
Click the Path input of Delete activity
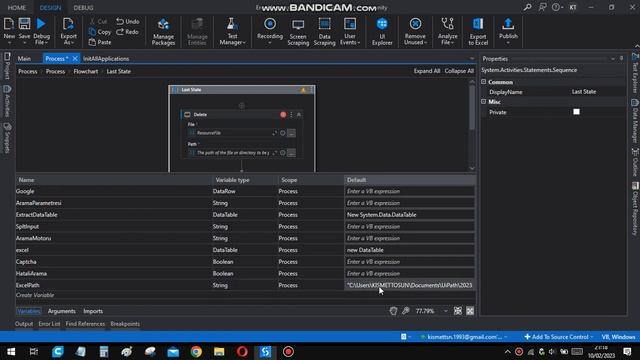pos(233,153)
